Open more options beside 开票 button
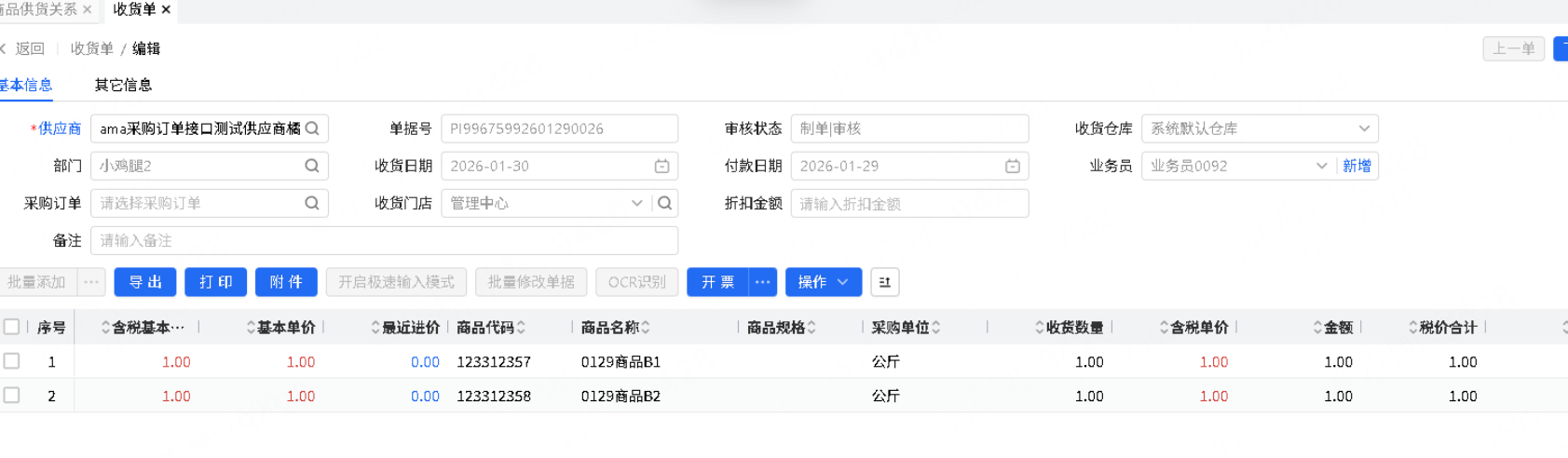1568x458 pixels. point(762,282)
